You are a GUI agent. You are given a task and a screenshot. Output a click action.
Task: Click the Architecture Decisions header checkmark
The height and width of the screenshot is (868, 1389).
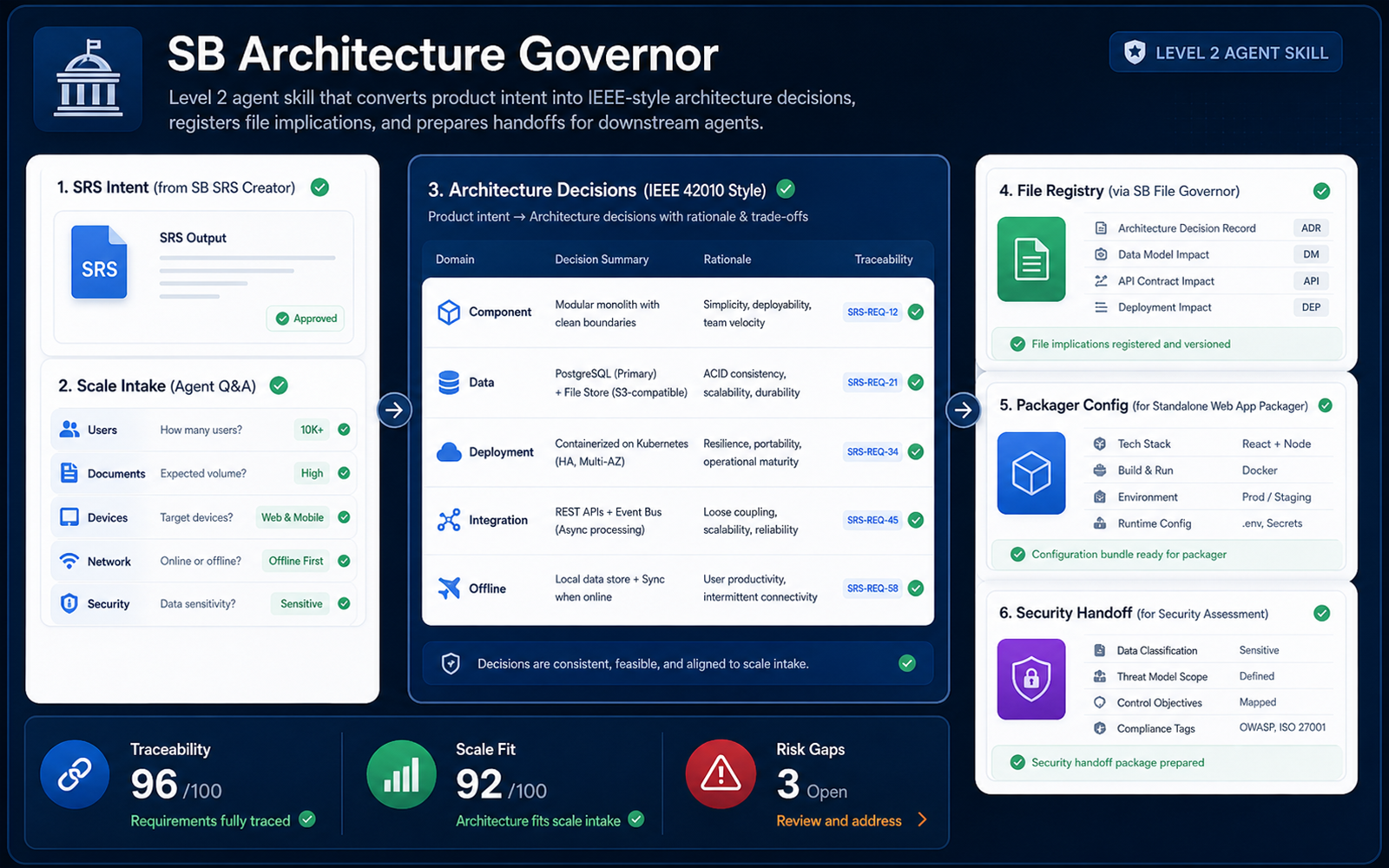pyautogui.click(x=786, y=189)
